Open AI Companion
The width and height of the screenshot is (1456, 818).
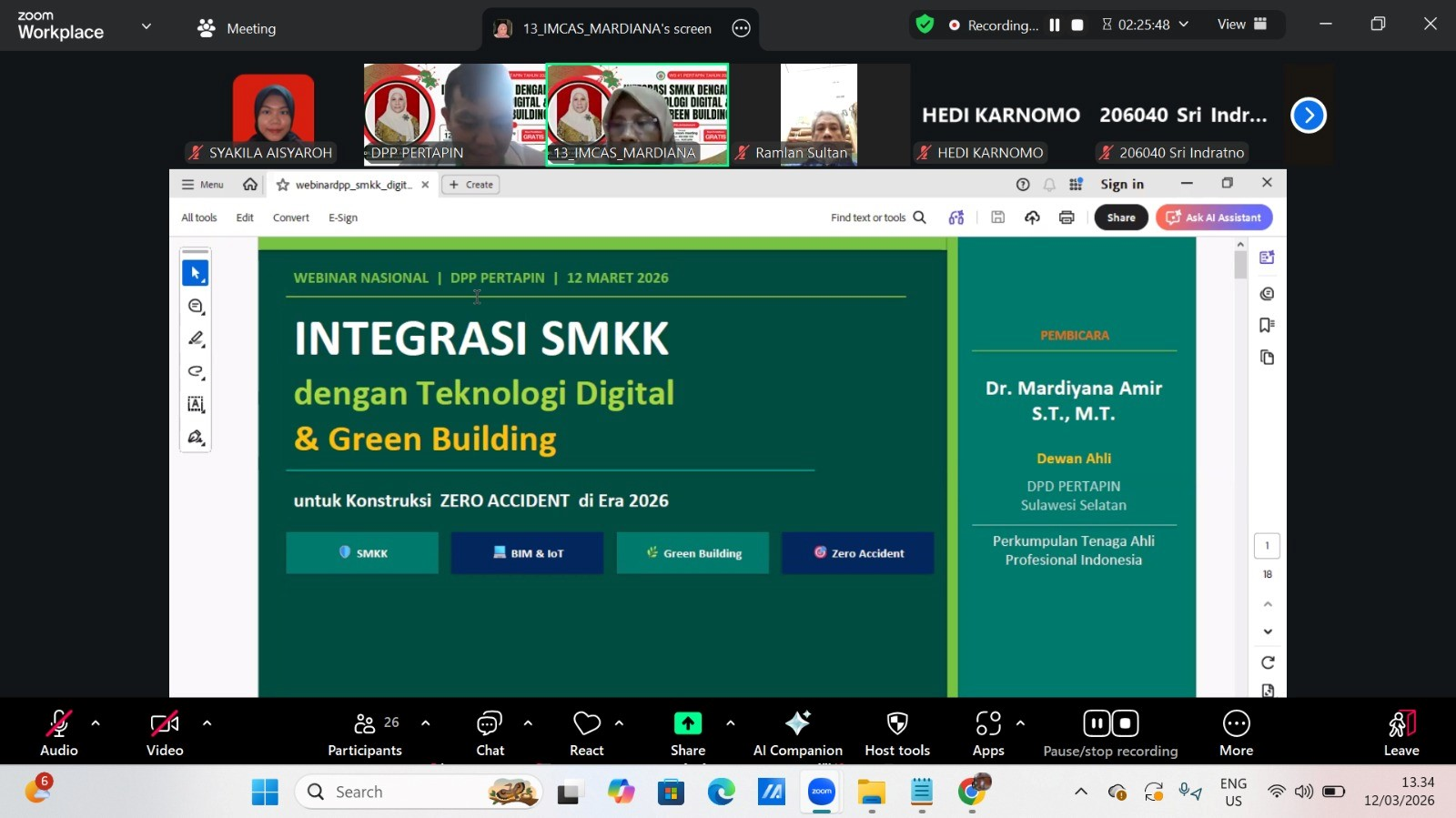[797, 732]
